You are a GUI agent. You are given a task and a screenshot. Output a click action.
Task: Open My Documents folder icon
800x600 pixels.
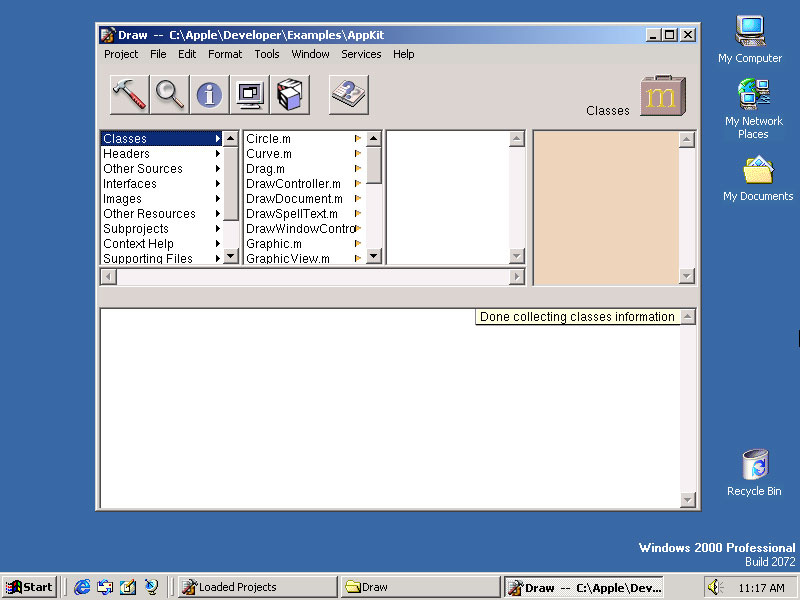(x=758, y=170)
